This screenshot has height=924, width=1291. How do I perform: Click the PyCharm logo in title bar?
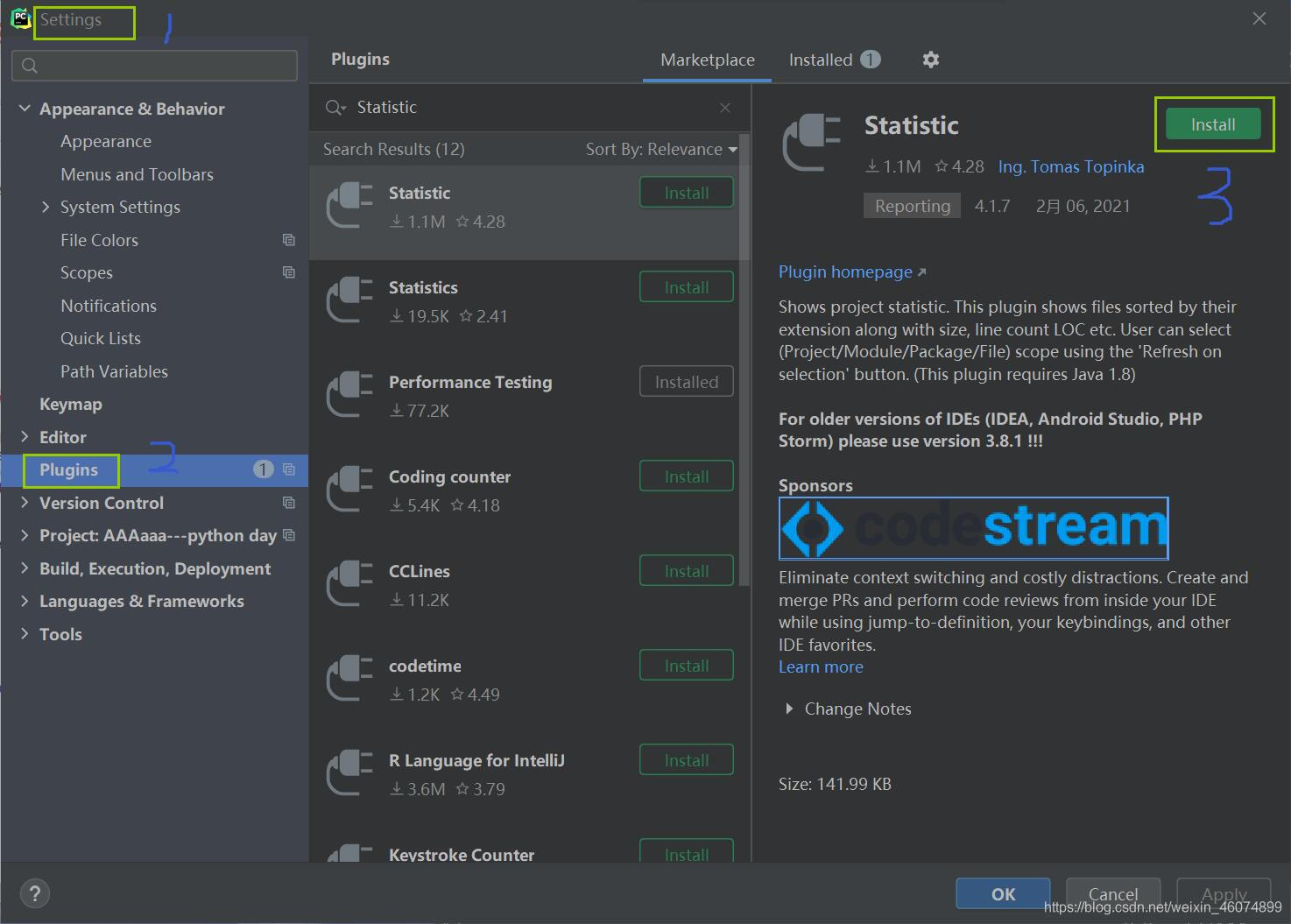(19, 19)
